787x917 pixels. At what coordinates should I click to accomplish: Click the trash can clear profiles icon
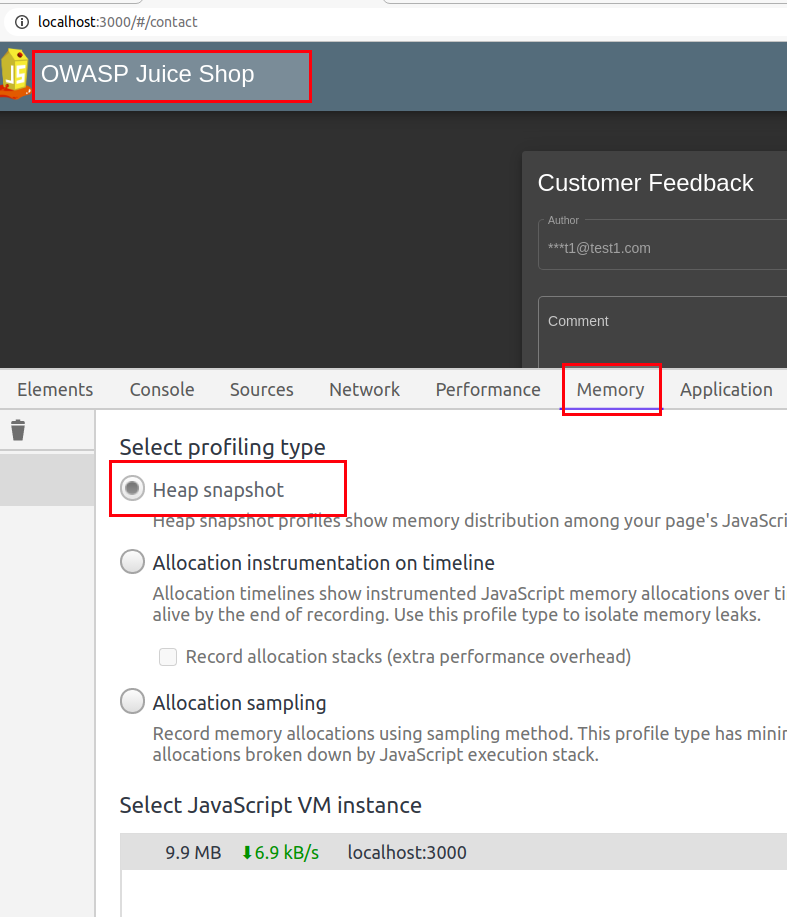[x=18, y=430]
